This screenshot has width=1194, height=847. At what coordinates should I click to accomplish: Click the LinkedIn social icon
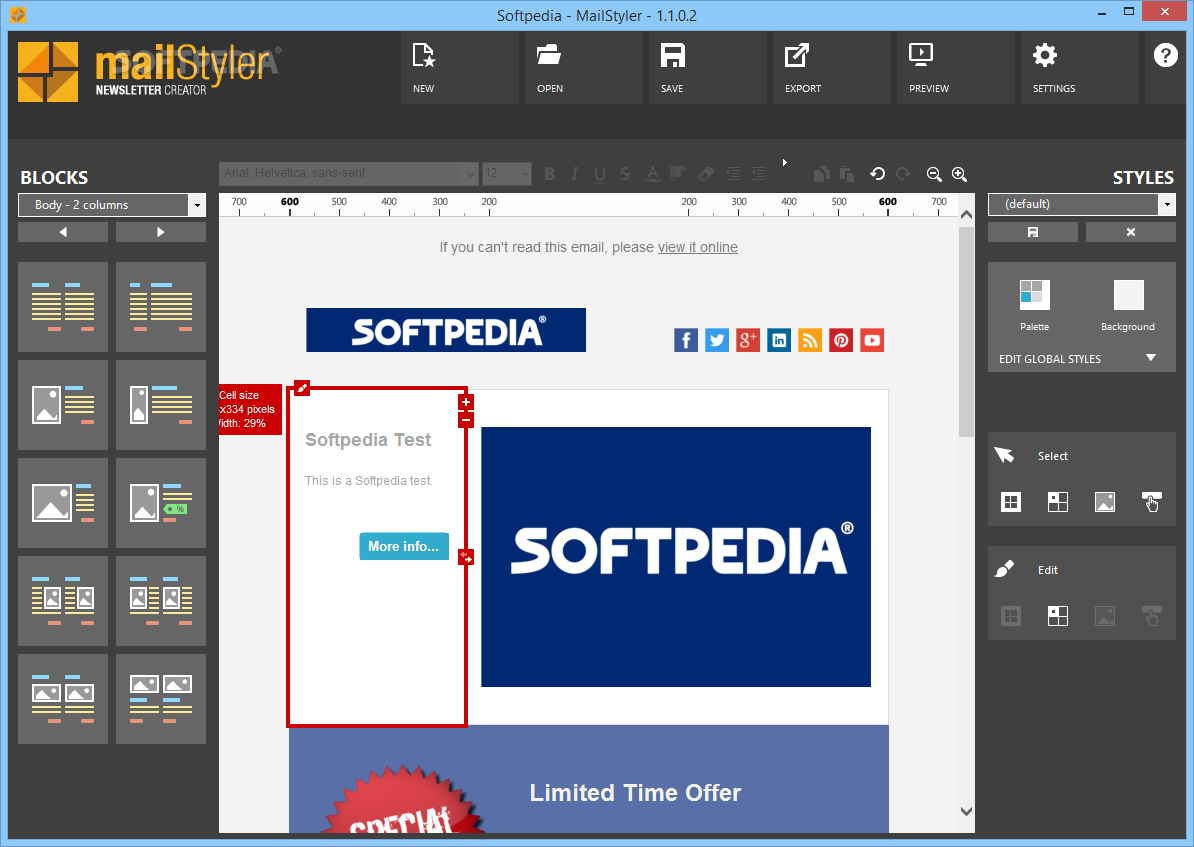[x=779, y=340]
